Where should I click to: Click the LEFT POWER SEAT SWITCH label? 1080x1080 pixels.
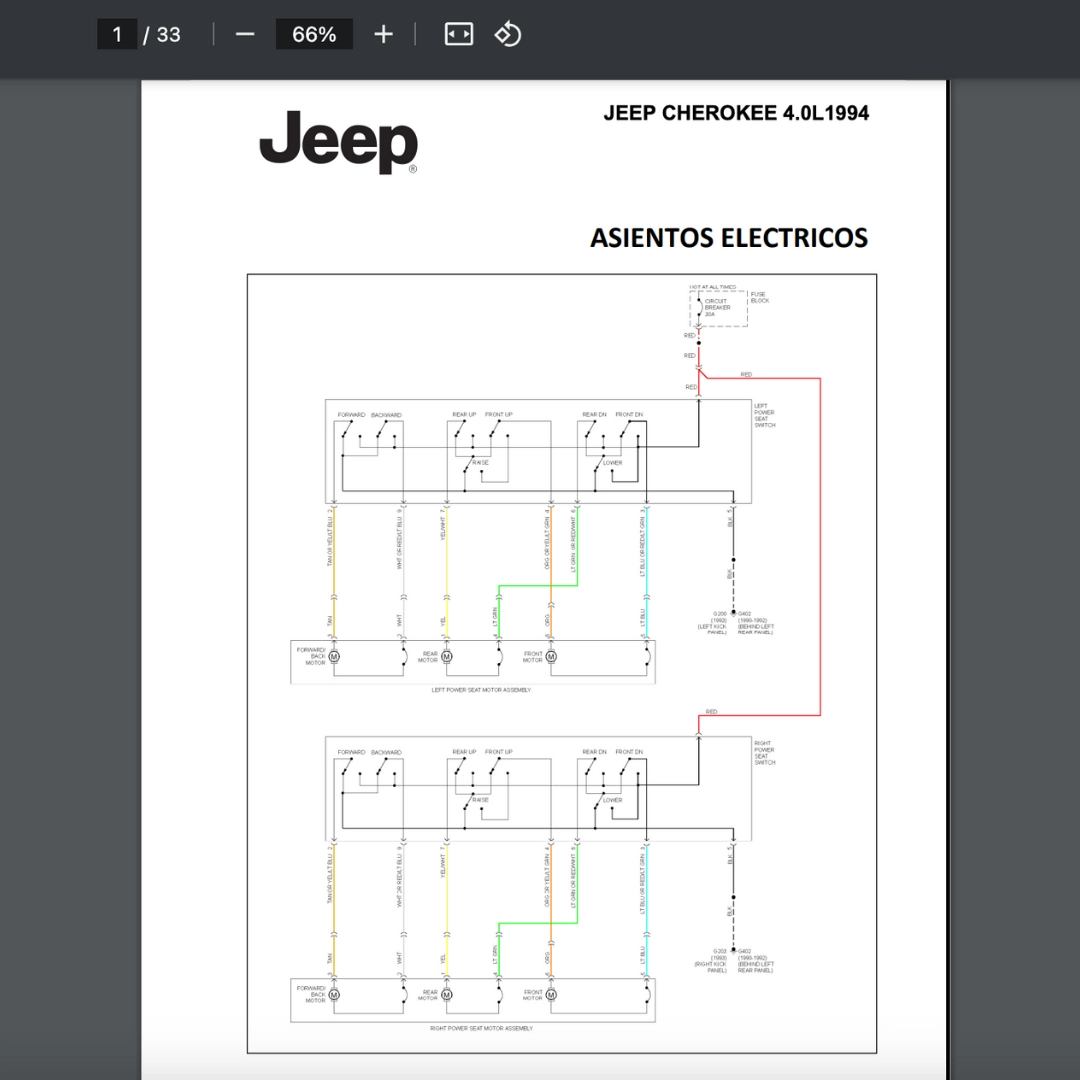click(x=765, y=415)
